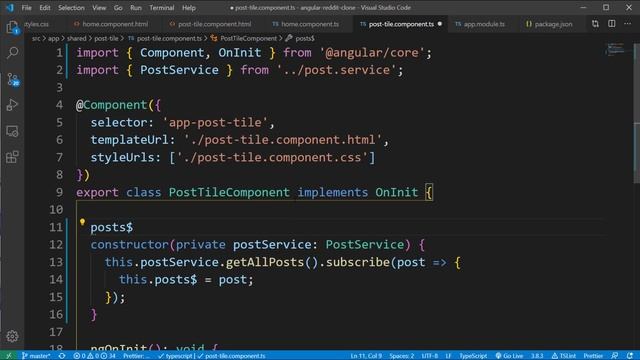Click the unsaved dot on post-tile.component.ts tab
640x360 pixels.
(x=440, y=24)
